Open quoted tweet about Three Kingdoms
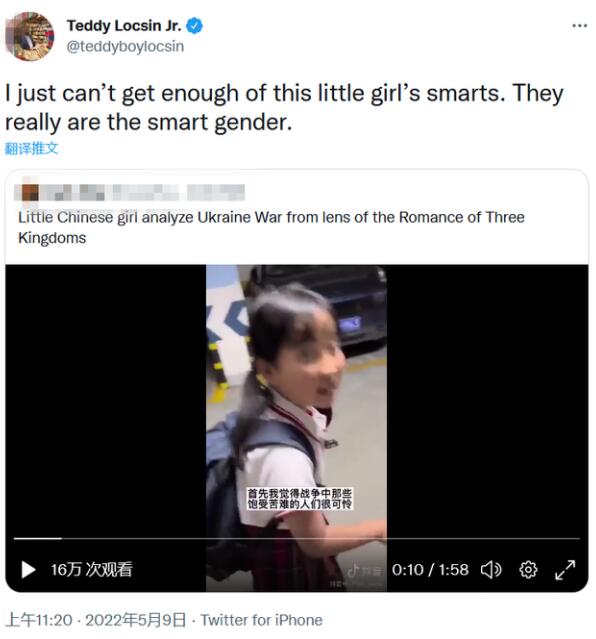Screen dimensions: 596x639 271,227
